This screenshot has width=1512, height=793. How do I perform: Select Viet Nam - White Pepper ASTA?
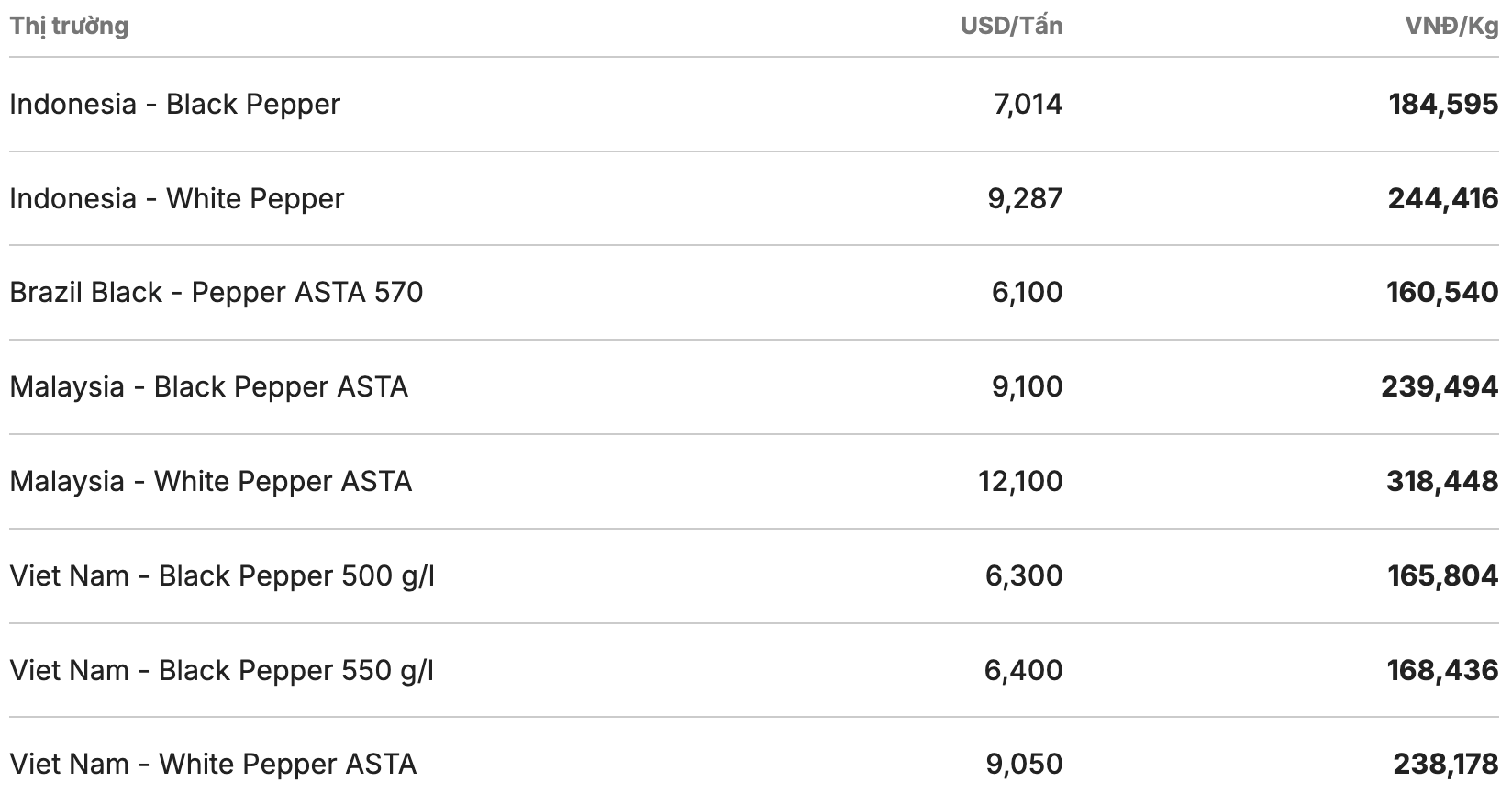[213, 765]
